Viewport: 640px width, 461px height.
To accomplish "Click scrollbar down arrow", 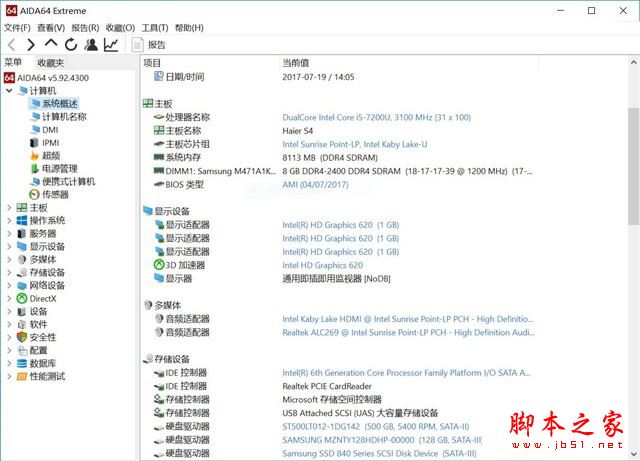I will [x=633, y=454].
